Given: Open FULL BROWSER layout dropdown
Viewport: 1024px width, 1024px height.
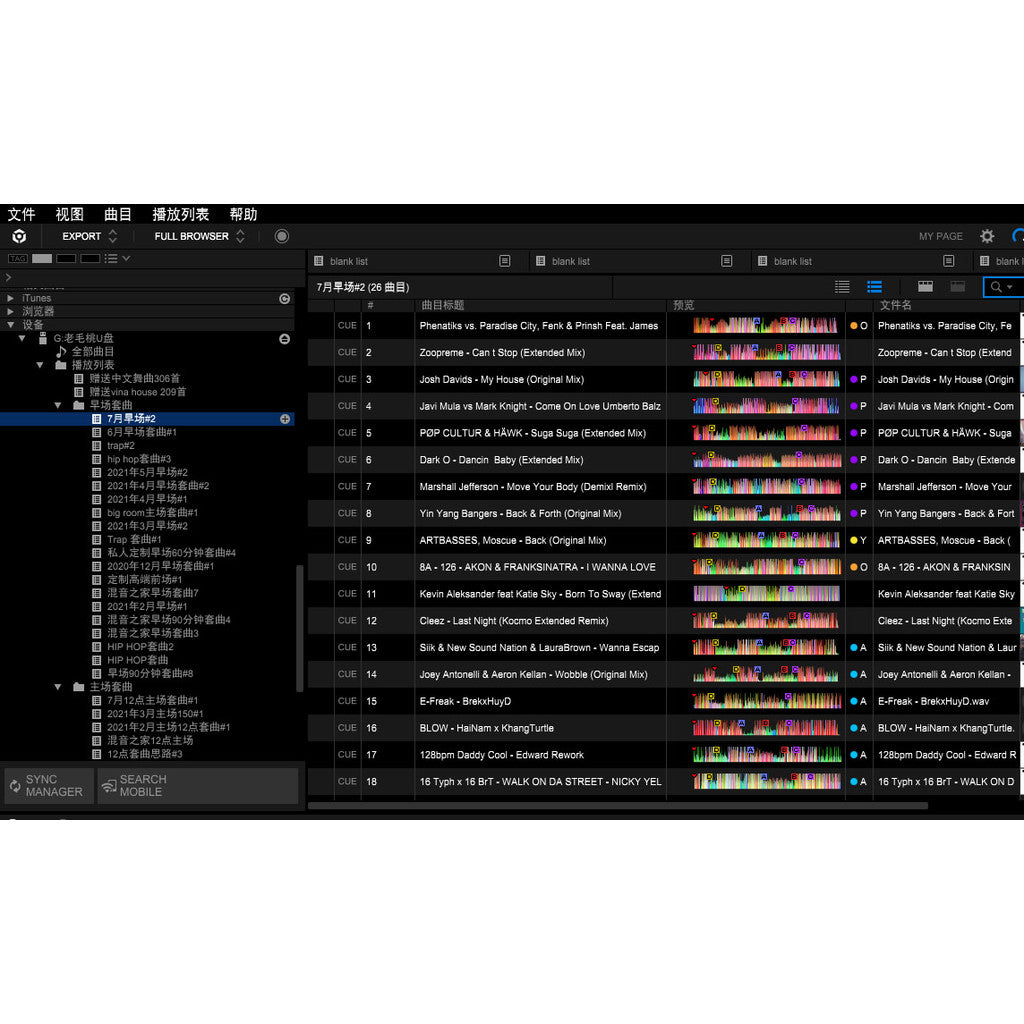Looking at the screenshot, I should [x=199, y=236].
